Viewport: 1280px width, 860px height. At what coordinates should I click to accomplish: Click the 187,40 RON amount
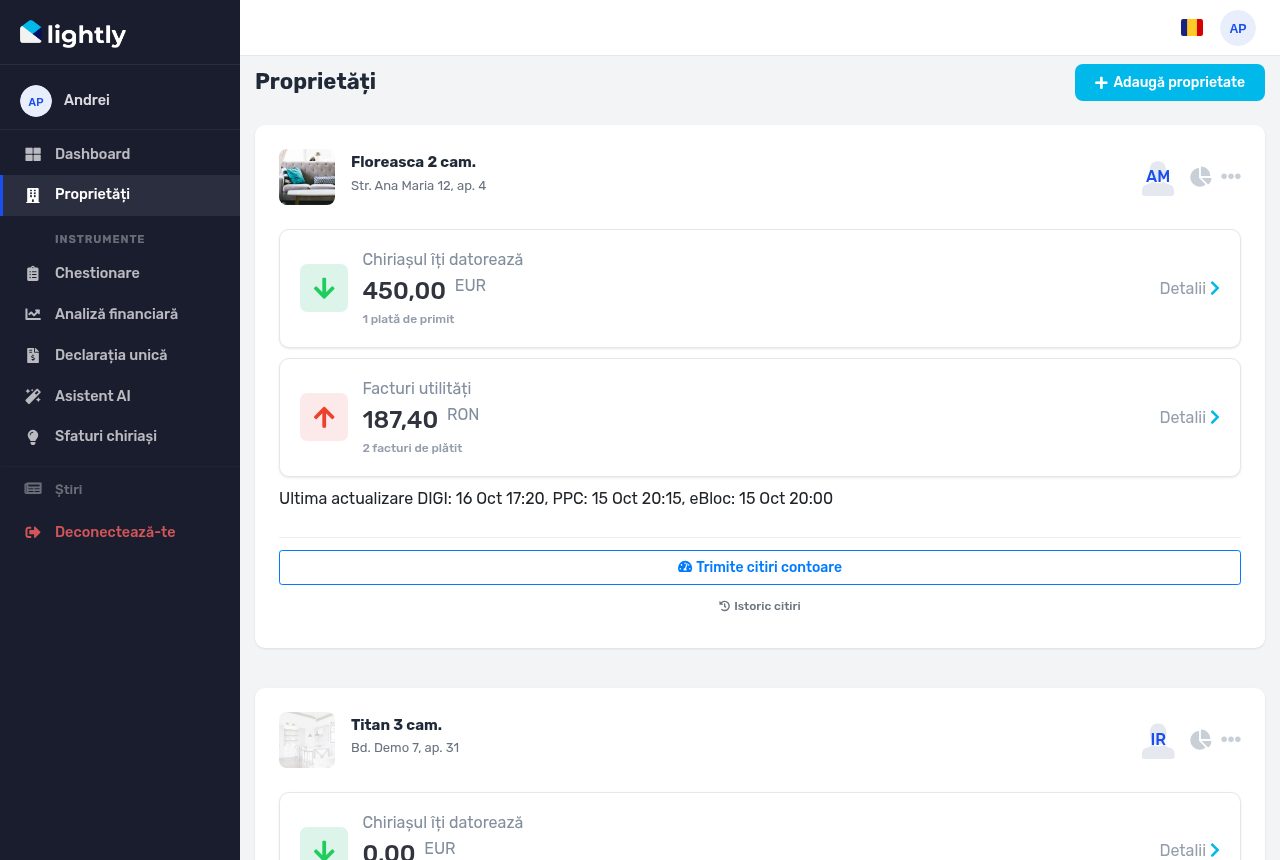pos(421,419)
